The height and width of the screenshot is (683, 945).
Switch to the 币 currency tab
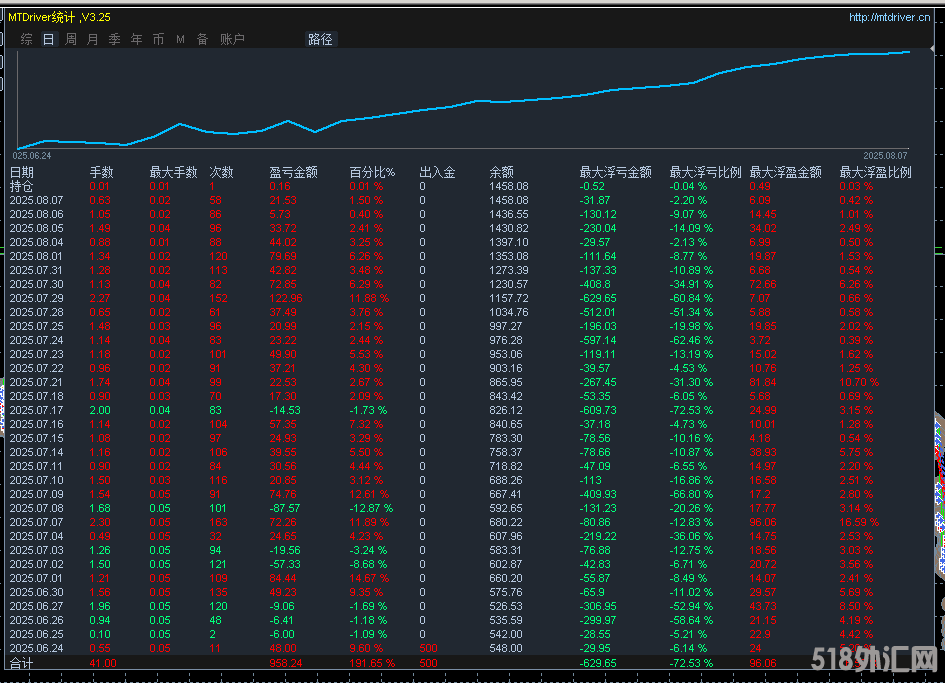[159, 39]
